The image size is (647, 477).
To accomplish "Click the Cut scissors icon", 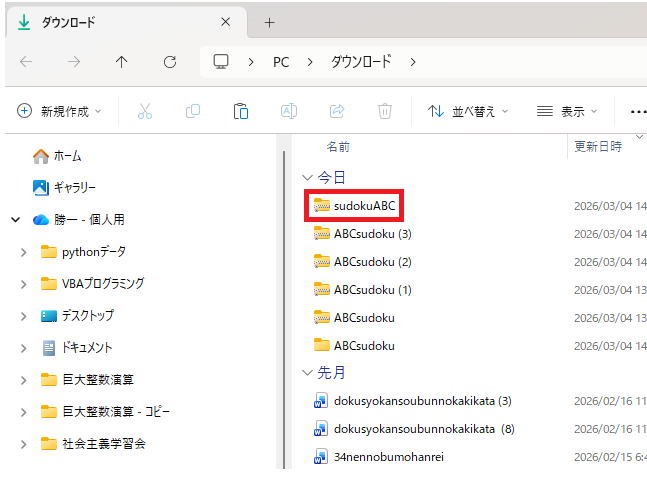I will (145, 111).
